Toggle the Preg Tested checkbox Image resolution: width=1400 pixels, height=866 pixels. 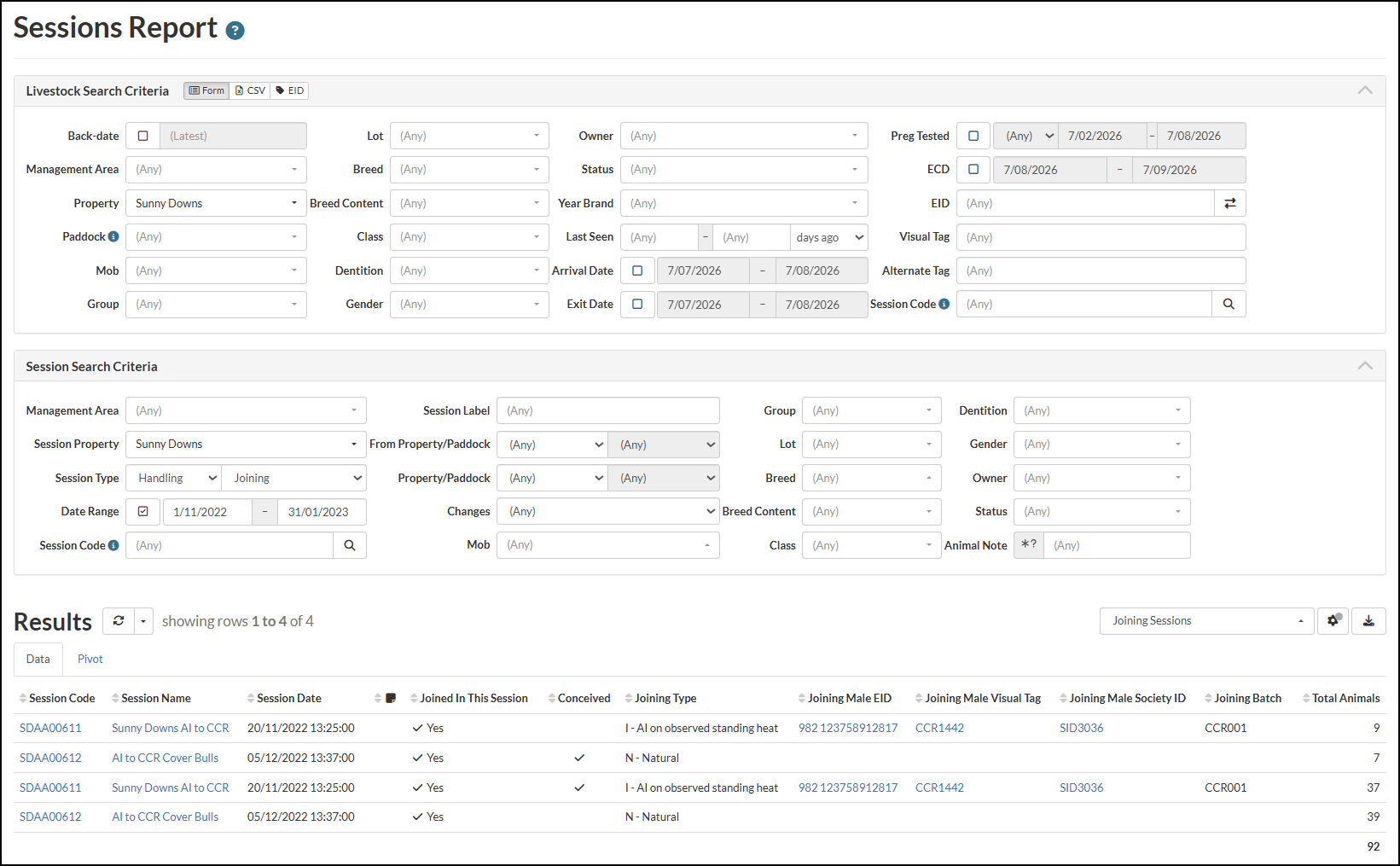(x=973, y=136)
